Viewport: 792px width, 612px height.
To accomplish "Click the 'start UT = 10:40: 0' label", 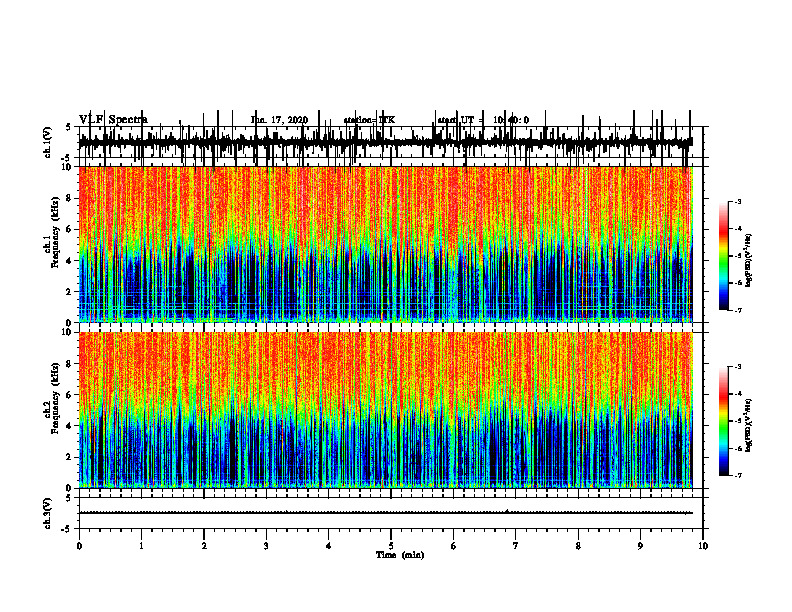I will (483, 120).
